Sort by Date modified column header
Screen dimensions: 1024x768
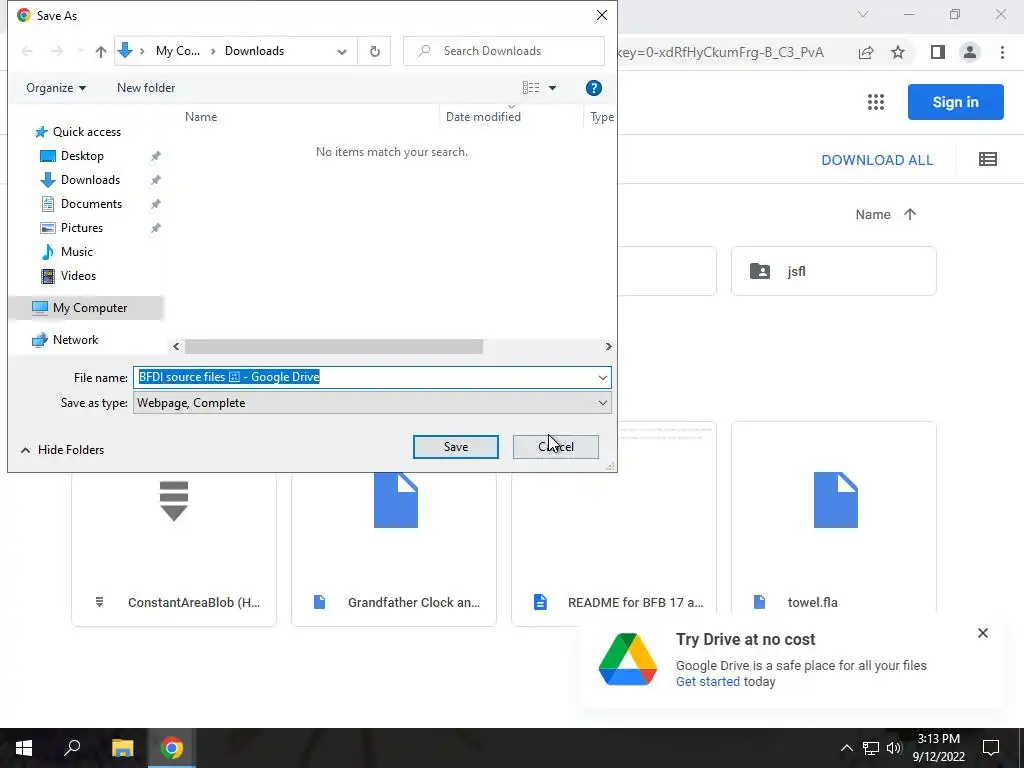point(483,117)
